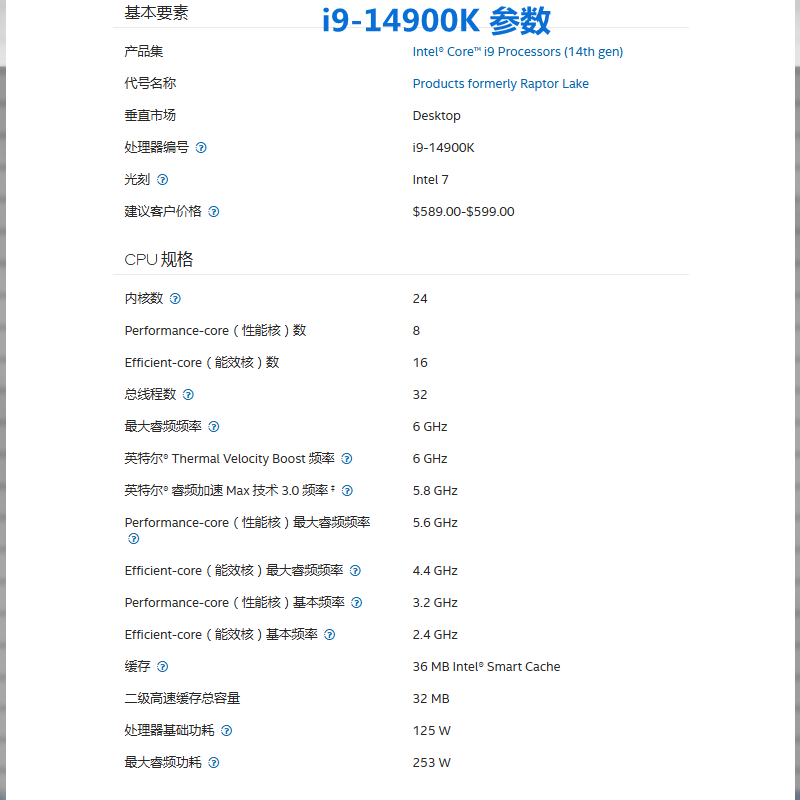Click the 125 W base power value
Image resolution: width=800 pixels, height=800 pixels.
[432, 731]
